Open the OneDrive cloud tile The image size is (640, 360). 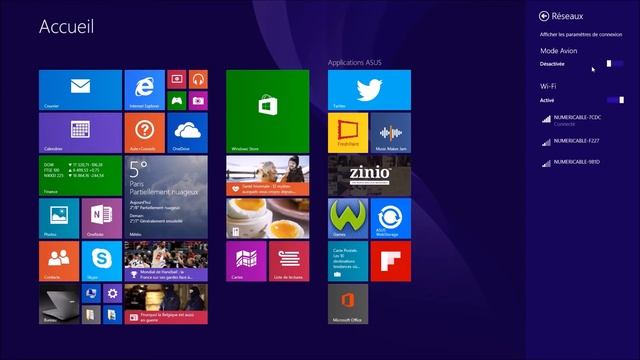coord(187,133)
